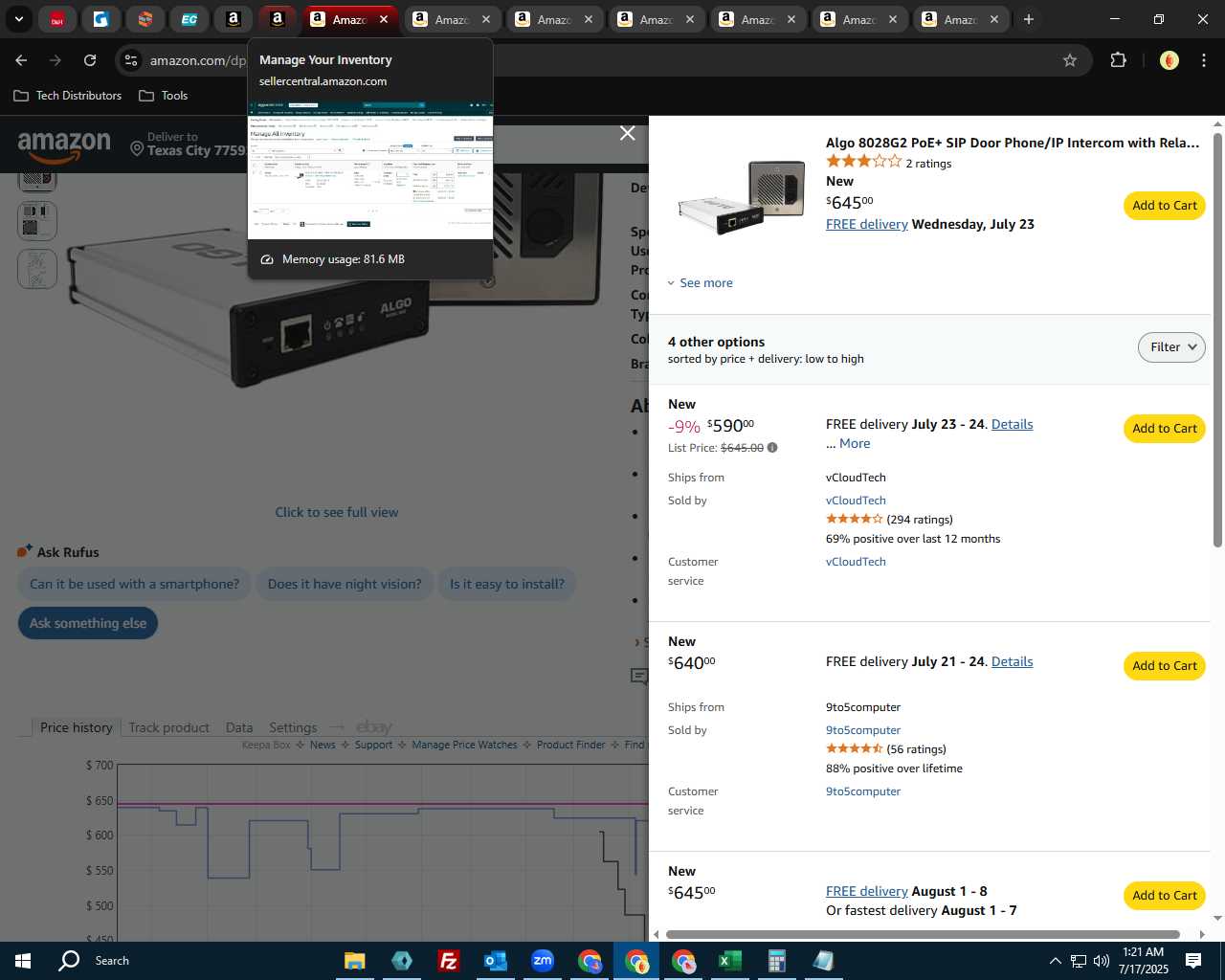Select Keepa Settings tab
This screenshot has width=1225, height=980.
293,727
